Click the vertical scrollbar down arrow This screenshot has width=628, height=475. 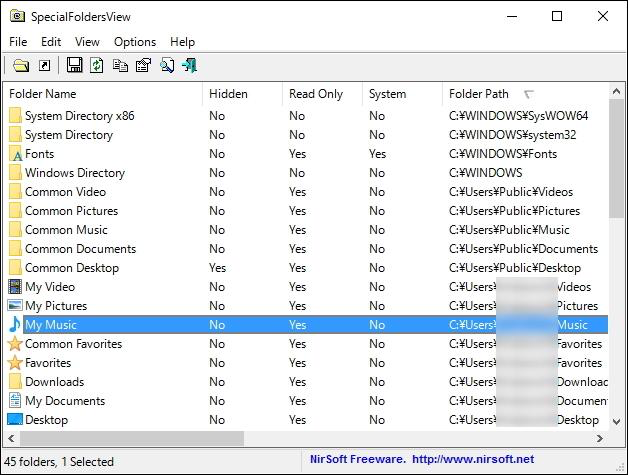[616, 422]
